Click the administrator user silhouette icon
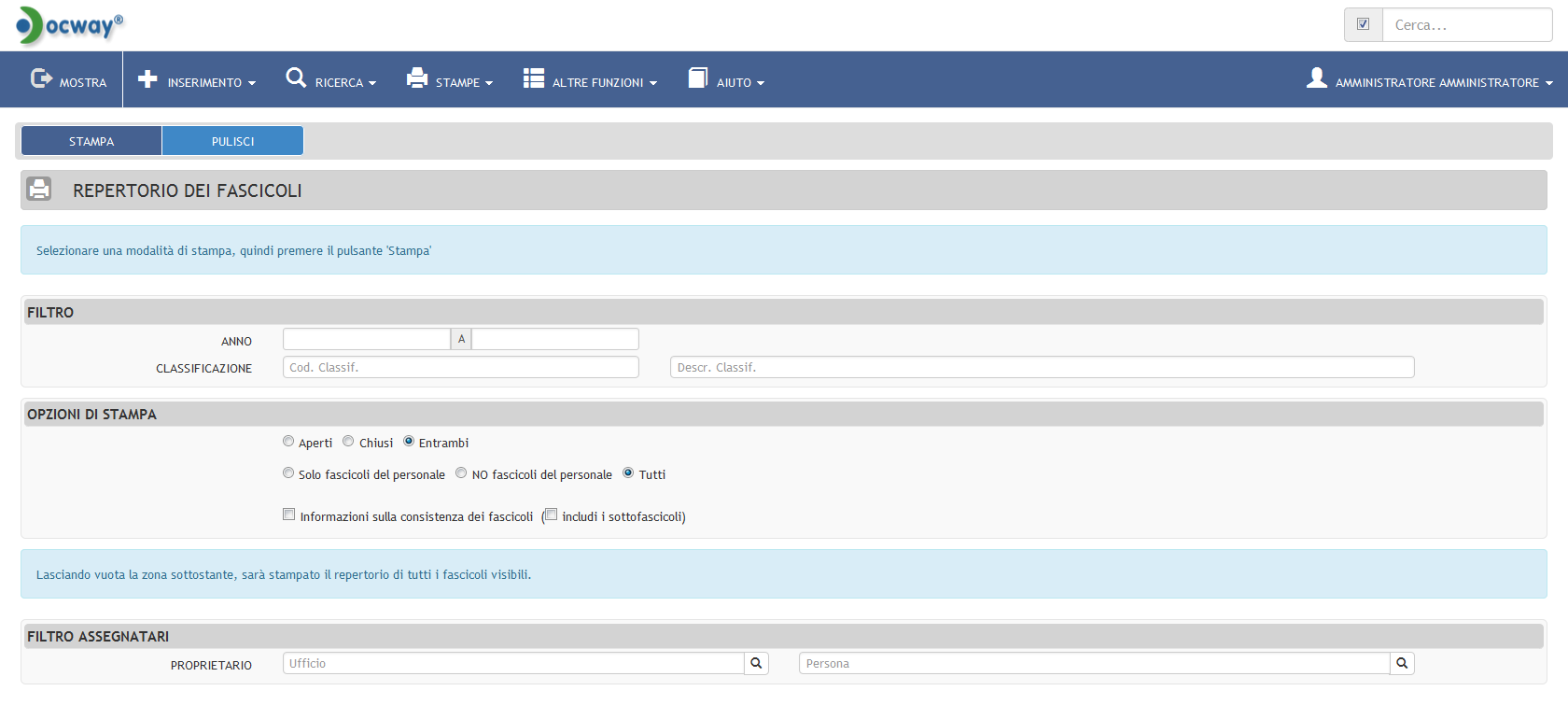 click(1316, 78)
